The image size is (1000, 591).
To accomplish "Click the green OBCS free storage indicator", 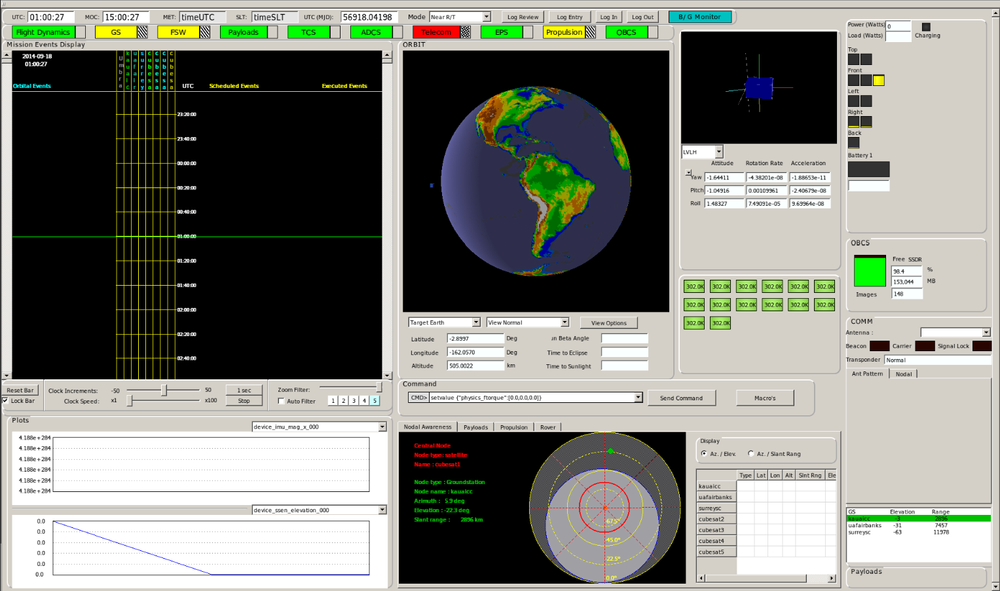I will click(870, 271).
